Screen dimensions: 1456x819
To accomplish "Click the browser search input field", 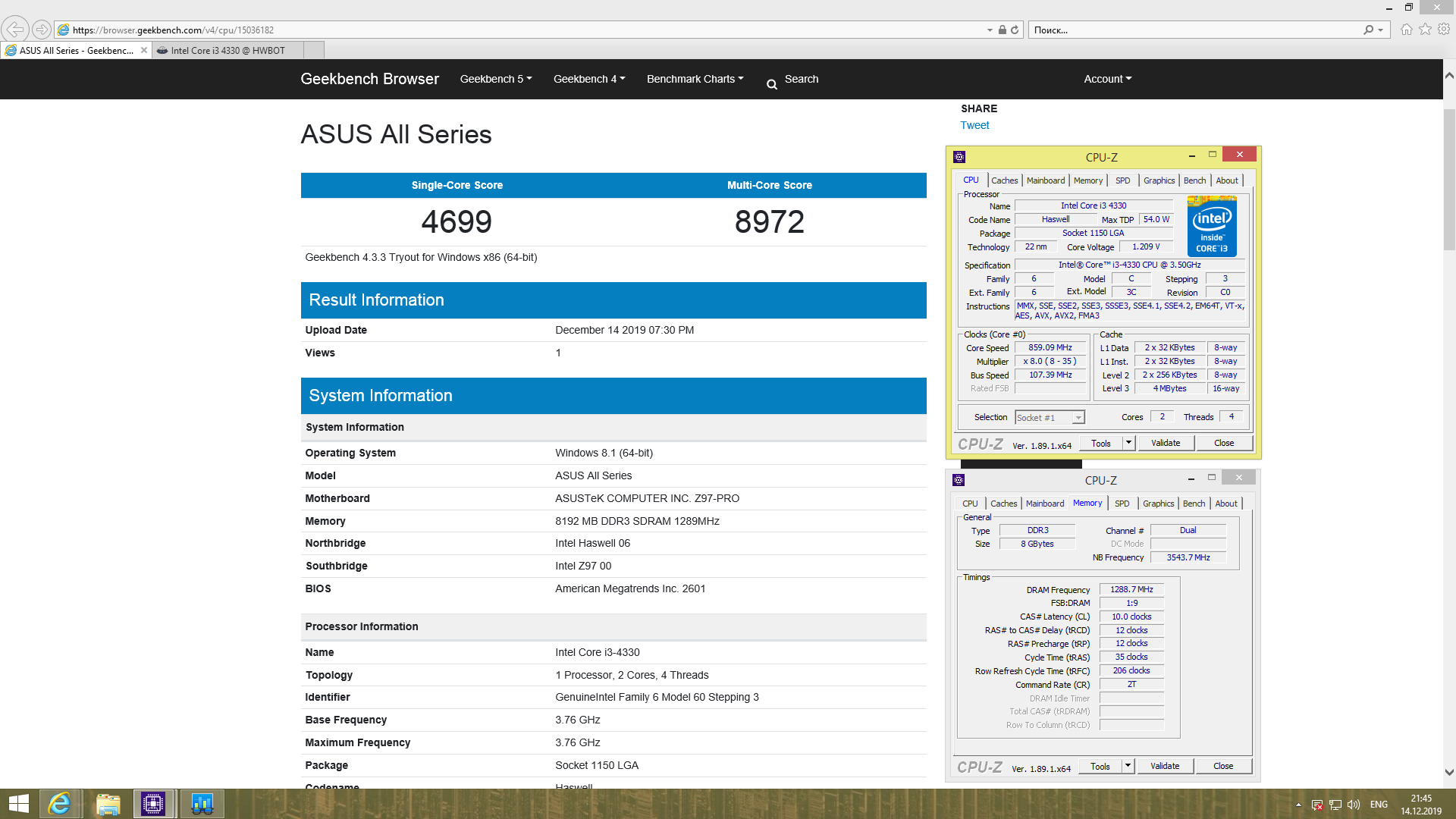I will point(1194,30).
